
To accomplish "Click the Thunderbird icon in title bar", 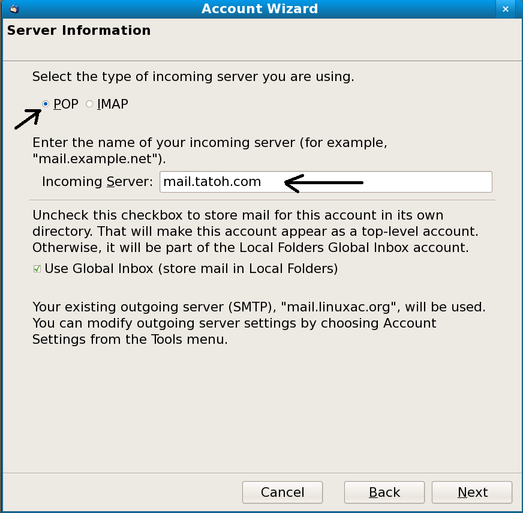I will (x=14, y=9).
